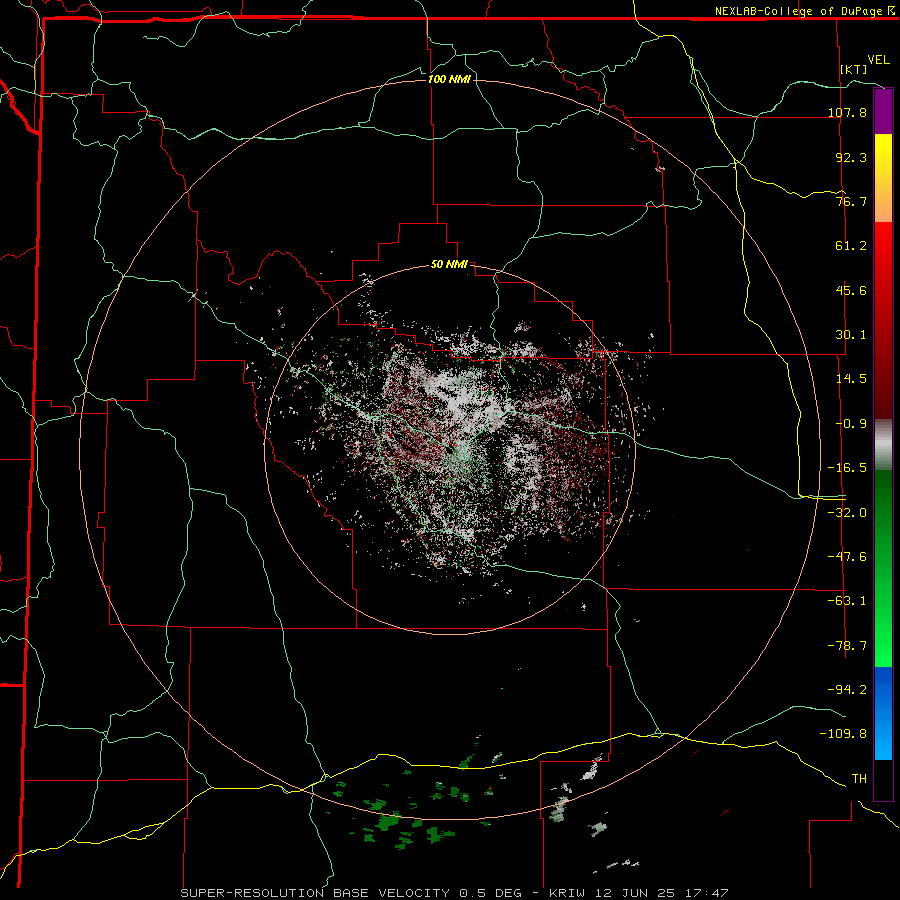Click the 12 JUN 25 17:47 timestamp

660,893
